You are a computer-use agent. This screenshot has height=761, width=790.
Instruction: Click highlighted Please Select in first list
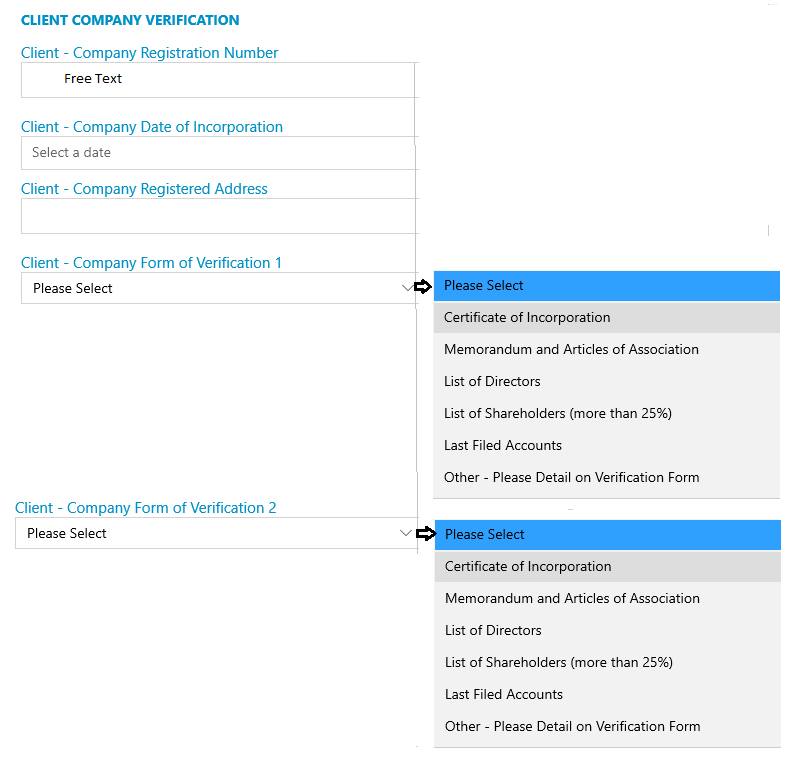tap(607, 286)
